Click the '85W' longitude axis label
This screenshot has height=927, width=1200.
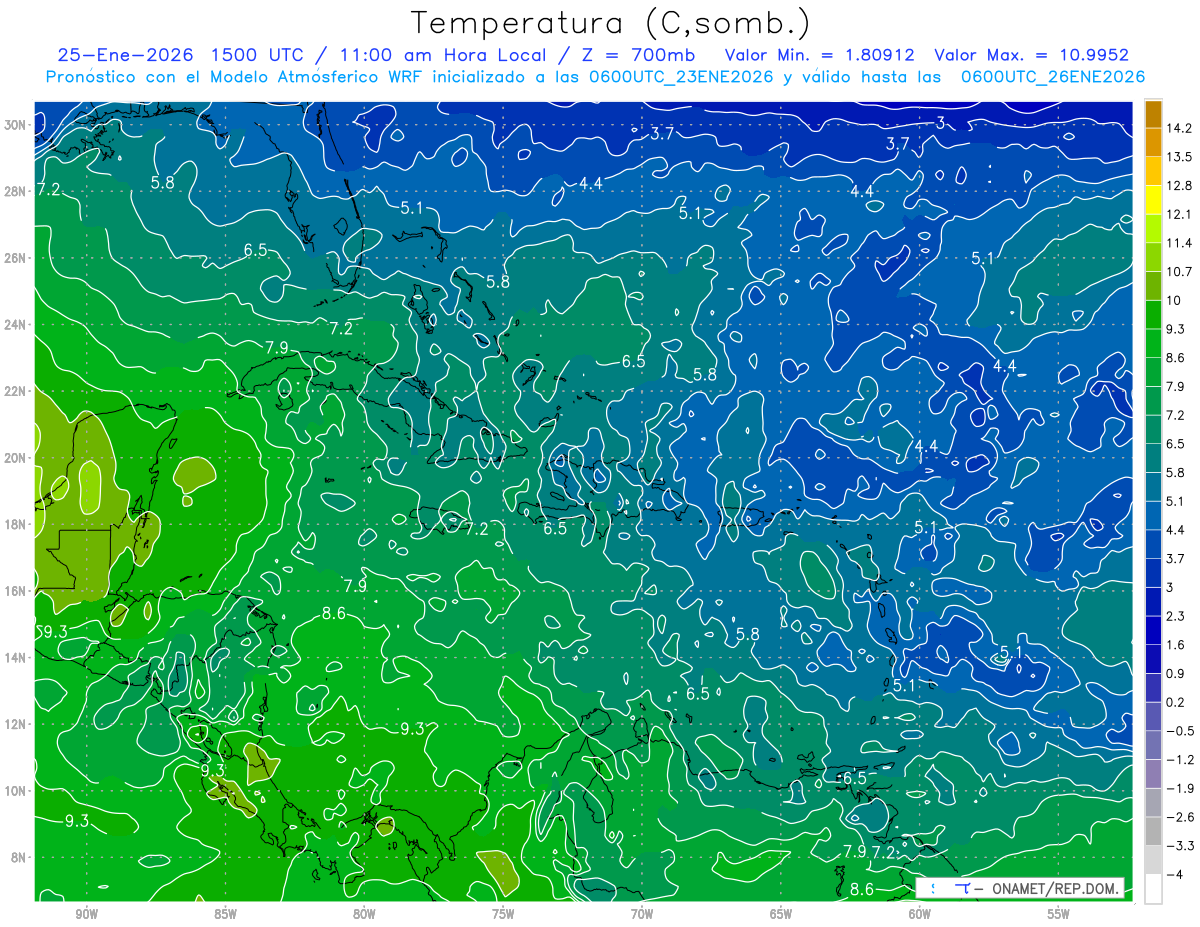(x=225, y=914)
